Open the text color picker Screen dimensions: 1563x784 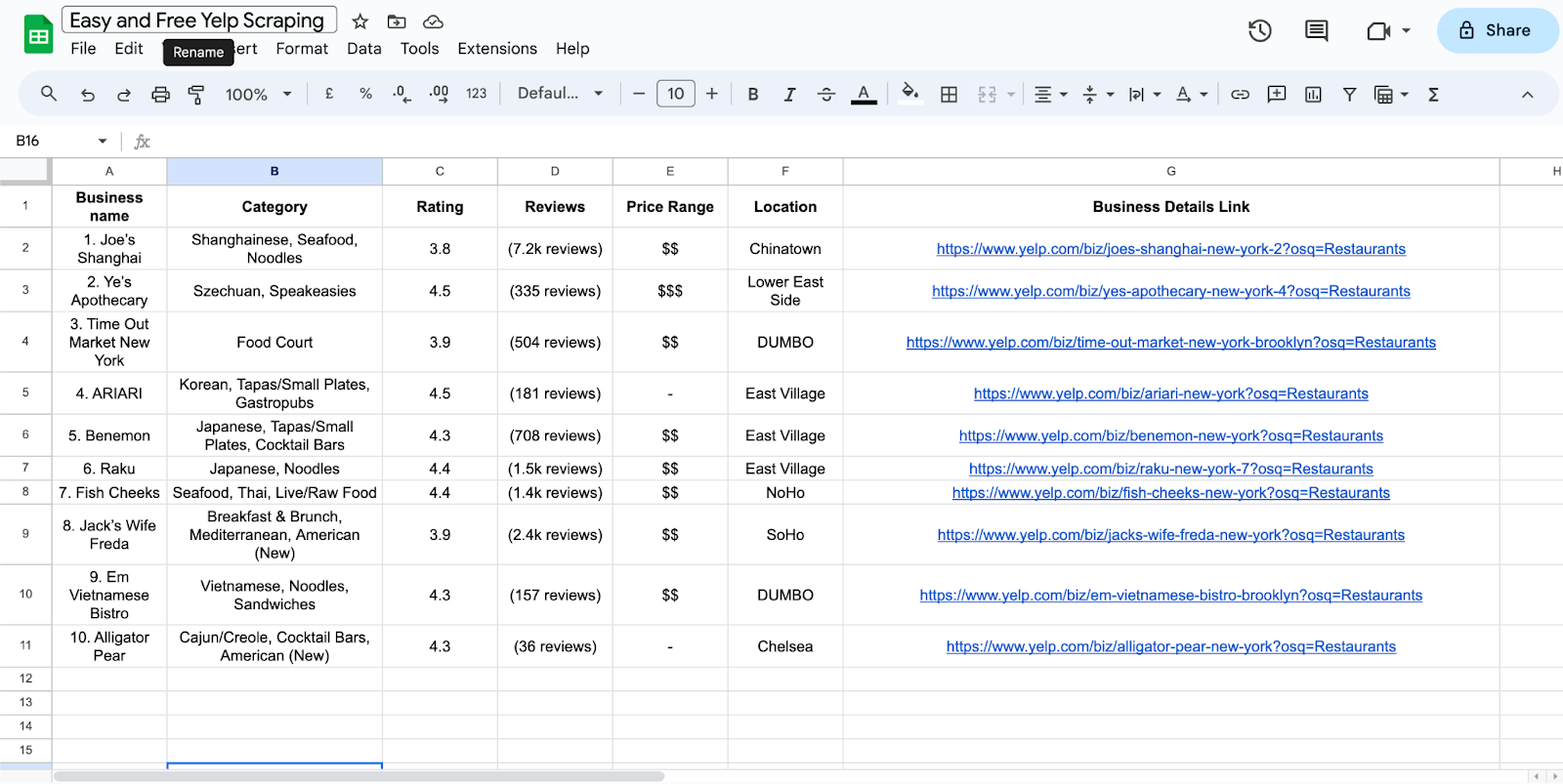(x=864, y=94)
